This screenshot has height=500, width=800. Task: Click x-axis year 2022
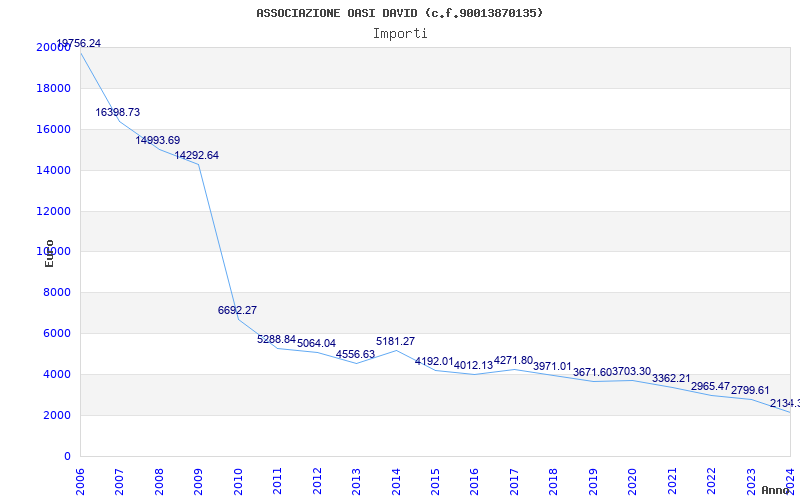711,481
